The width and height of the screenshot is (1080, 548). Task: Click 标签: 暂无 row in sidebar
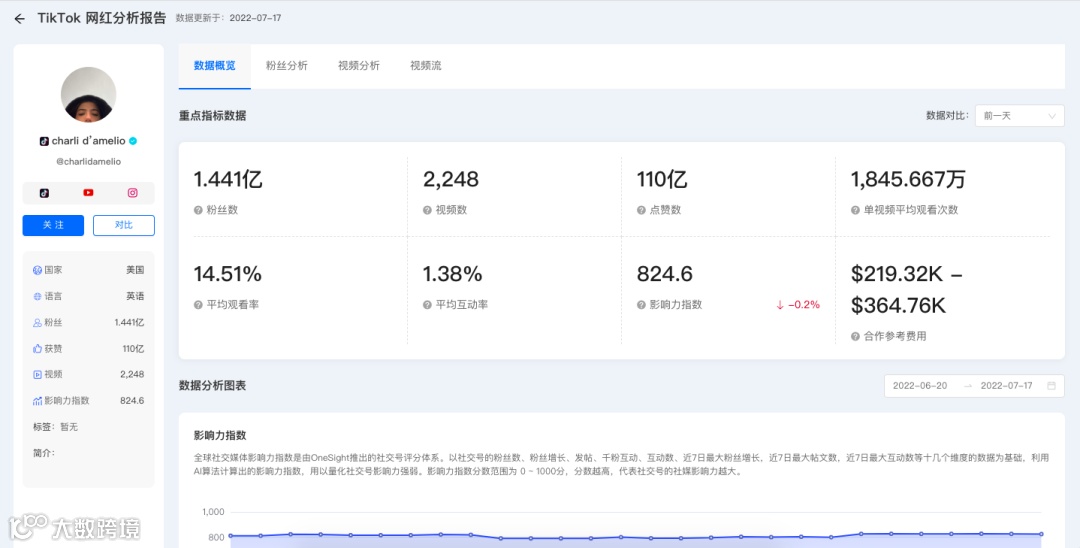55,427
